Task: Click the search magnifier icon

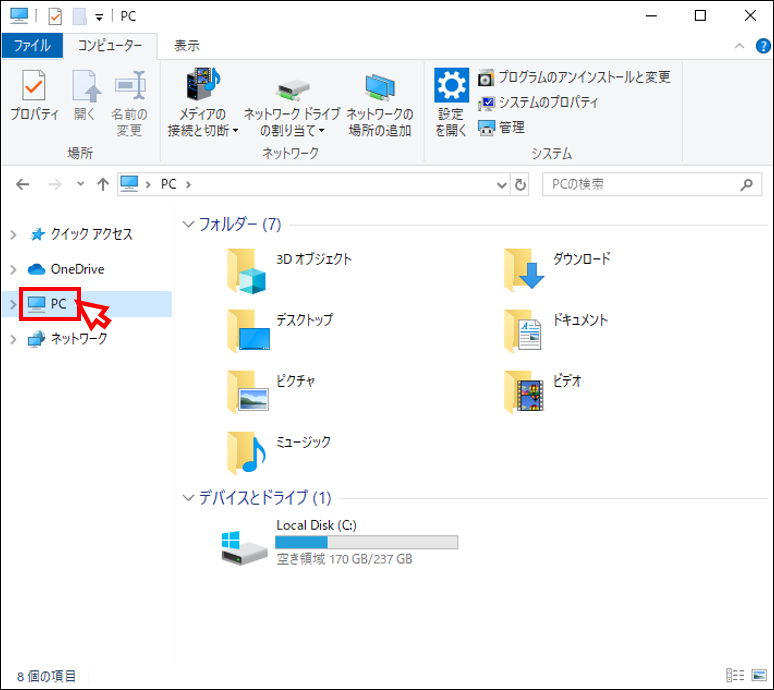Action: pos(747,185)
